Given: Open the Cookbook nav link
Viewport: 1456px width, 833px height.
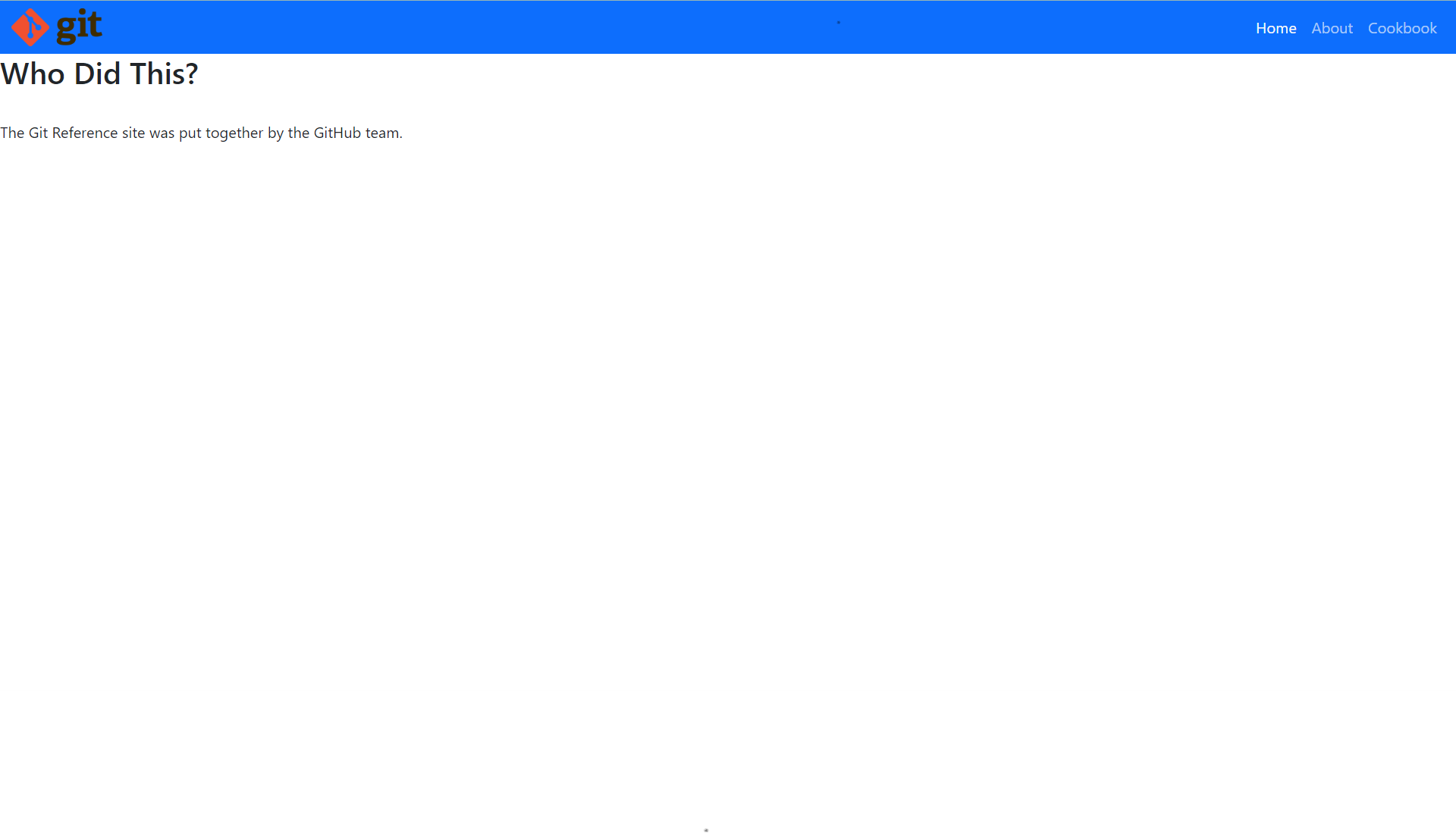Looking at the screenshot, I should 1402,28.
